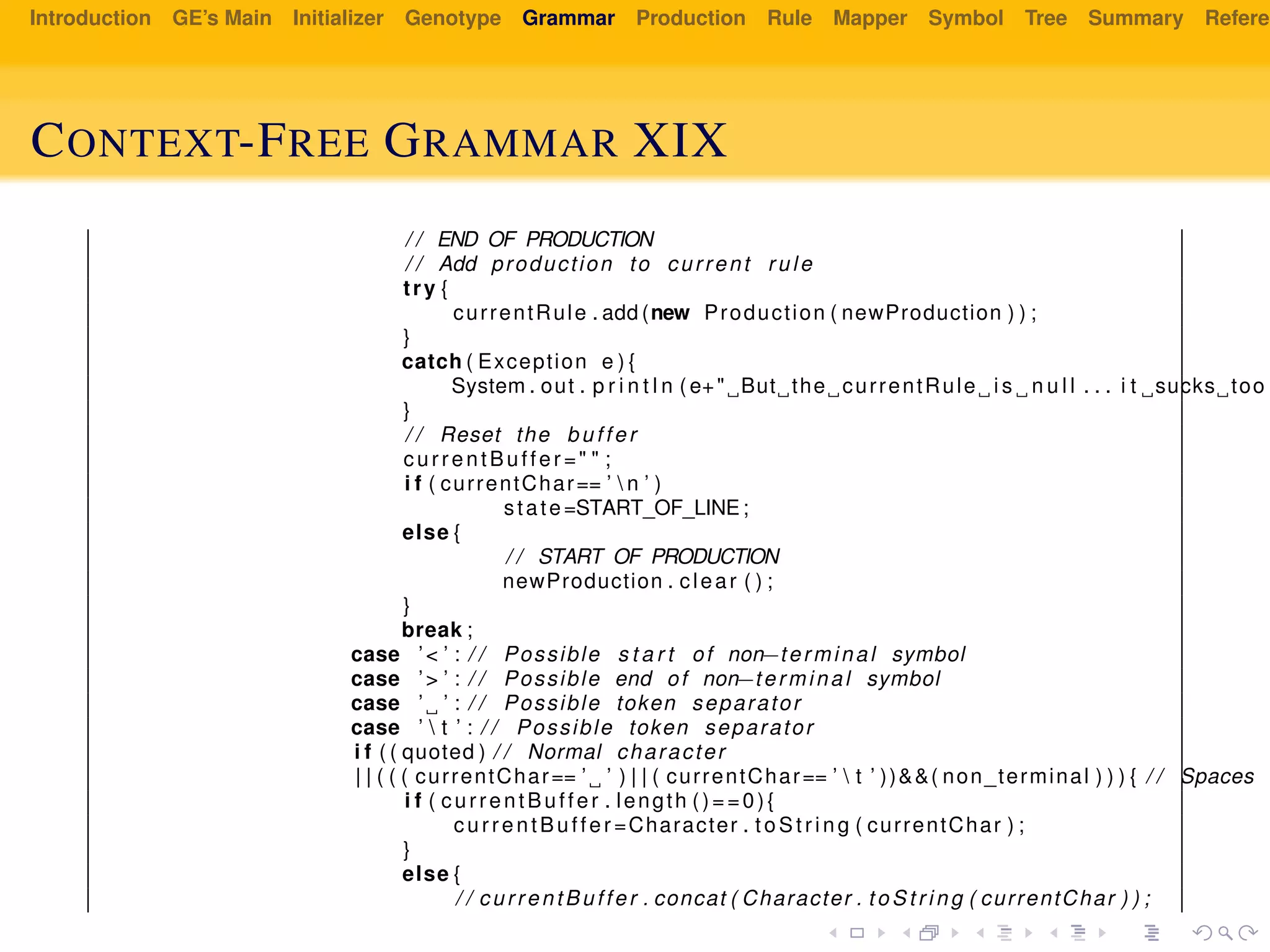Click the commented 'currentBuffer.concat' line
Screen dimensions: 1270x952
tap(803, 899)
